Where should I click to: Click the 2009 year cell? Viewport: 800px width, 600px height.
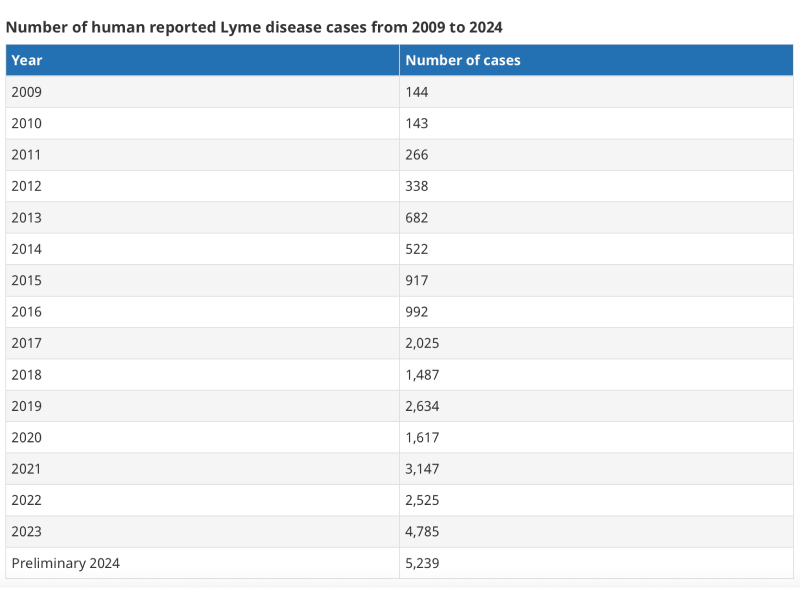coord(27,92)
